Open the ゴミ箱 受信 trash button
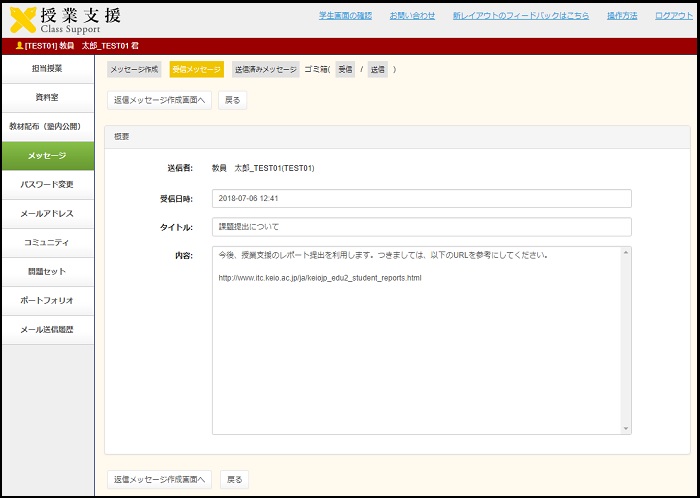The height and width of the screenshot is (498, 700). (345, 70)
